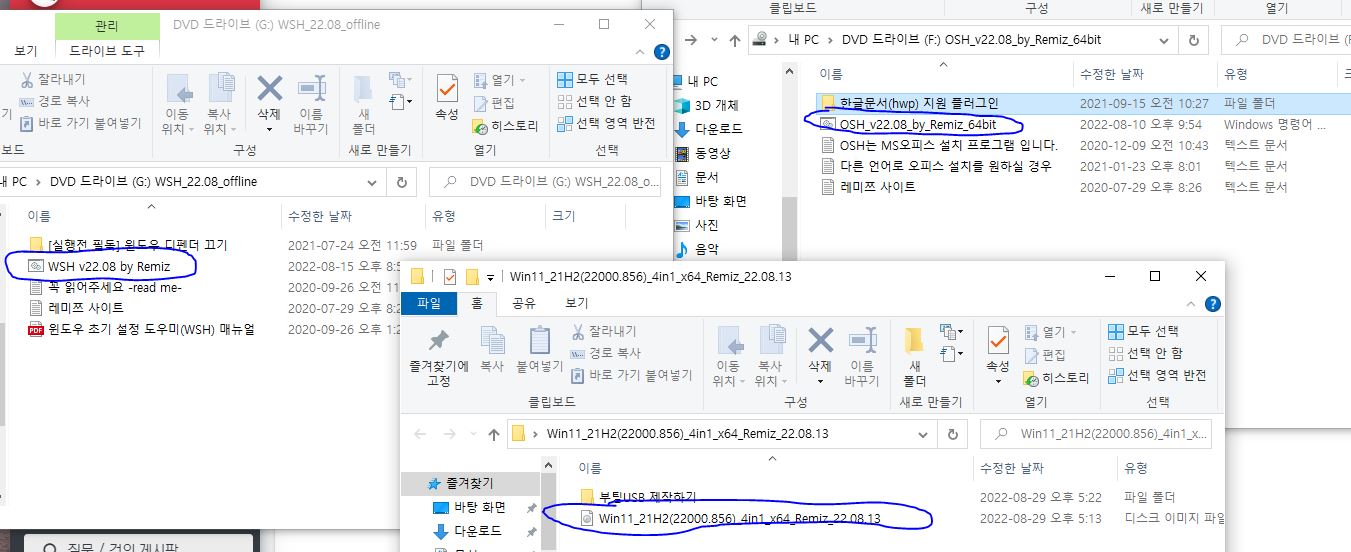Create 새 폴더 in Win11 window ribbon
The width and height of the screenshot is (1351, 552).
coord(914,355)
